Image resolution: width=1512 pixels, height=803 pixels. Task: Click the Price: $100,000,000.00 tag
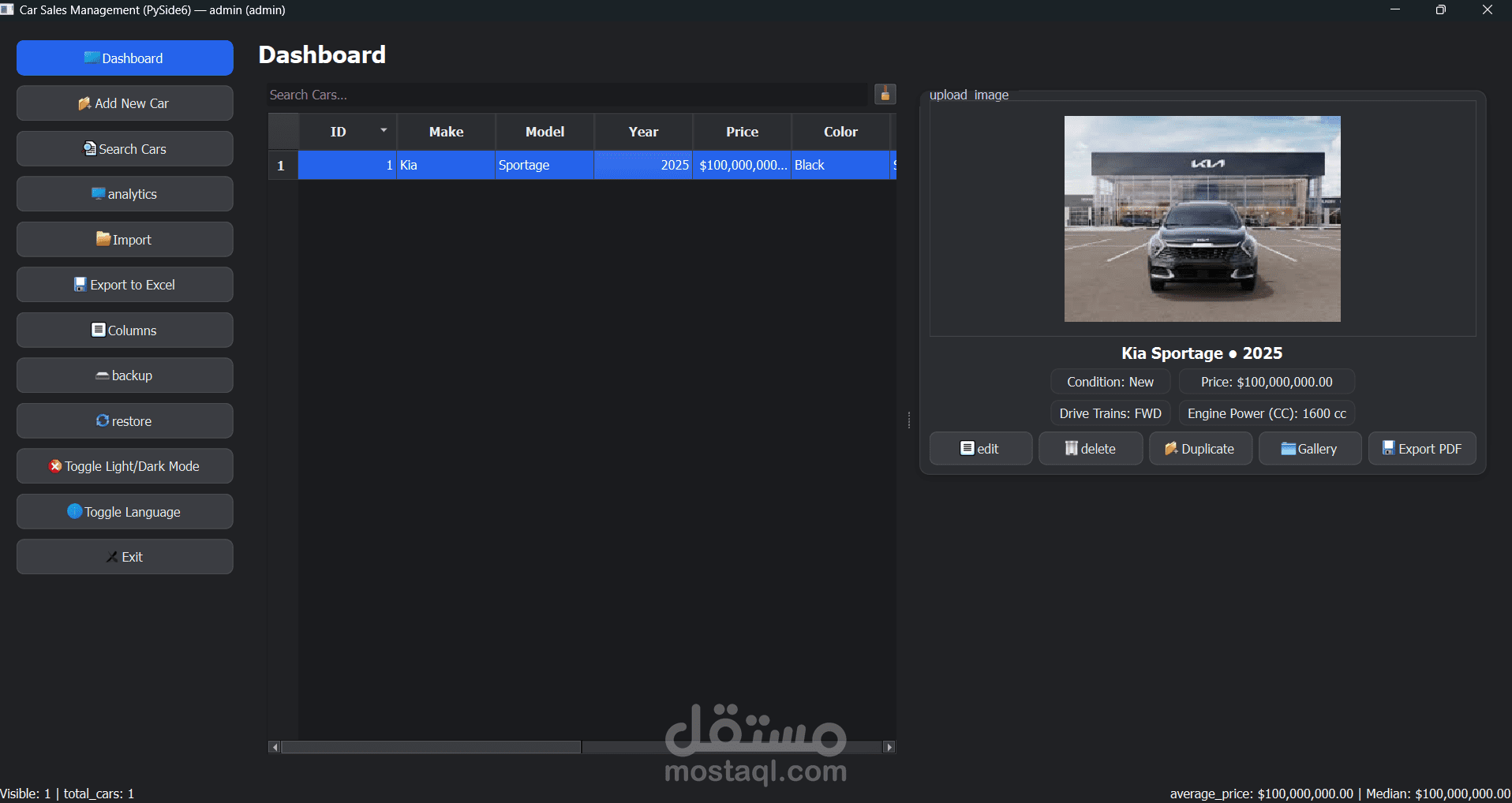[x=1267, y=382]
